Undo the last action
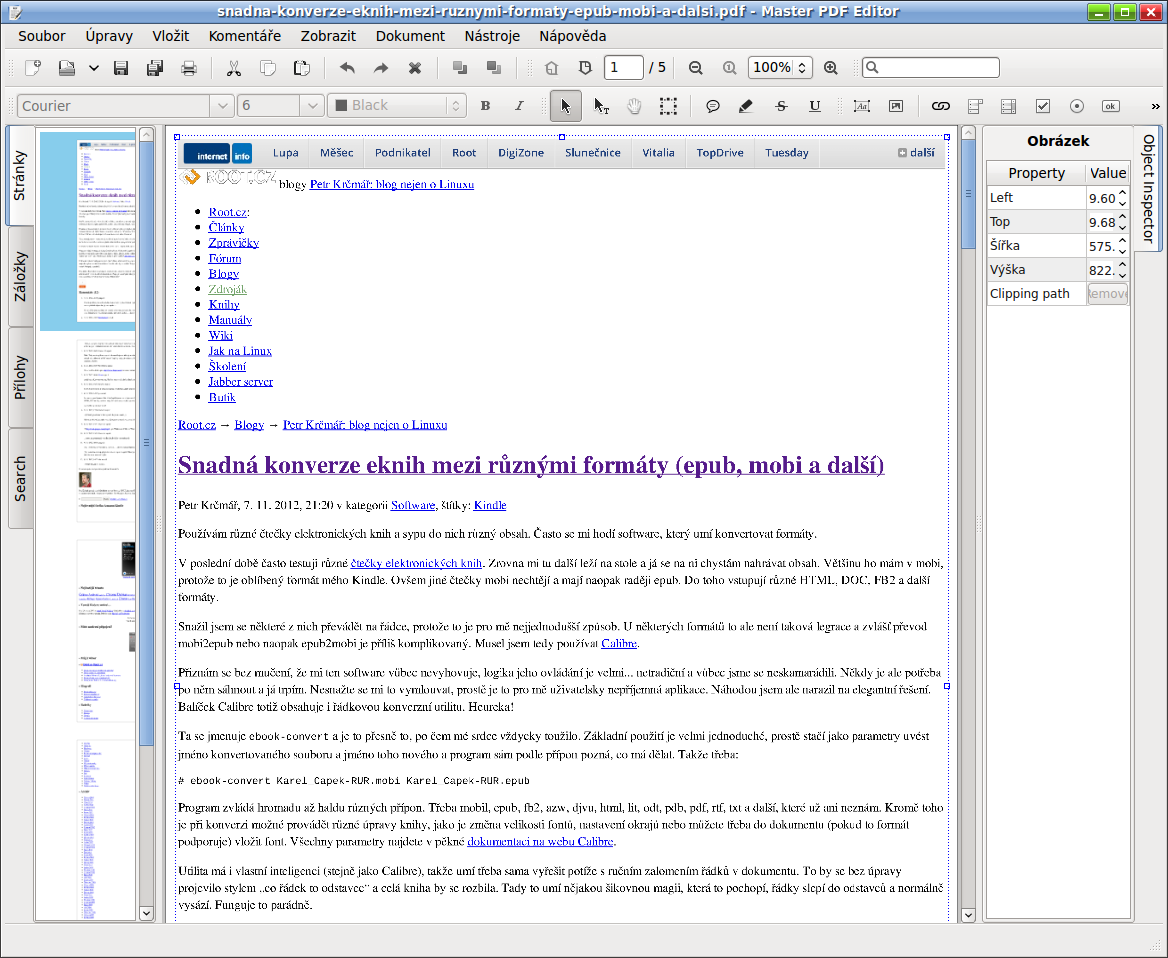The height and width of the screenshot is (958, 1168). point(347,68)
